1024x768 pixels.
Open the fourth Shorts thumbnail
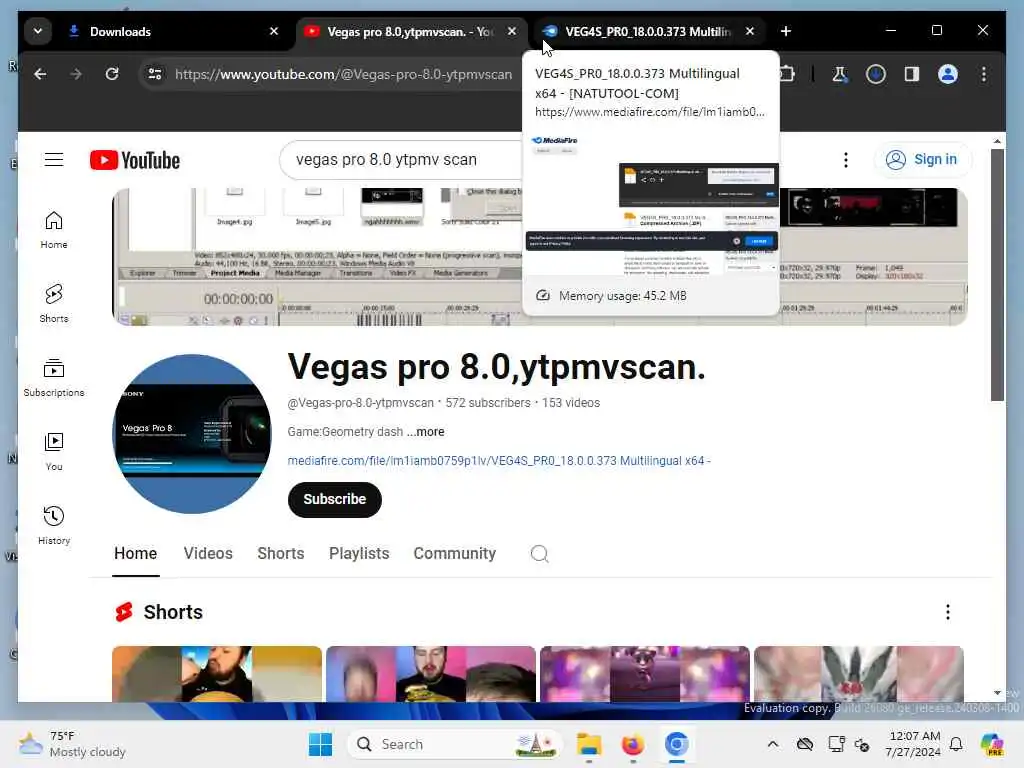click(x=859, y=674)
